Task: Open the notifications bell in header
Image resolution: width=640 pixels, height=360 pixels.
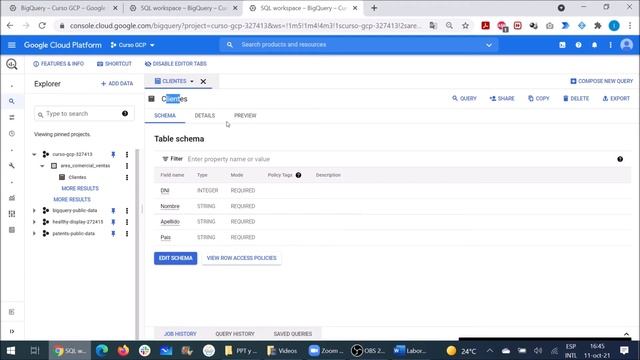Action: click(594, 45)
